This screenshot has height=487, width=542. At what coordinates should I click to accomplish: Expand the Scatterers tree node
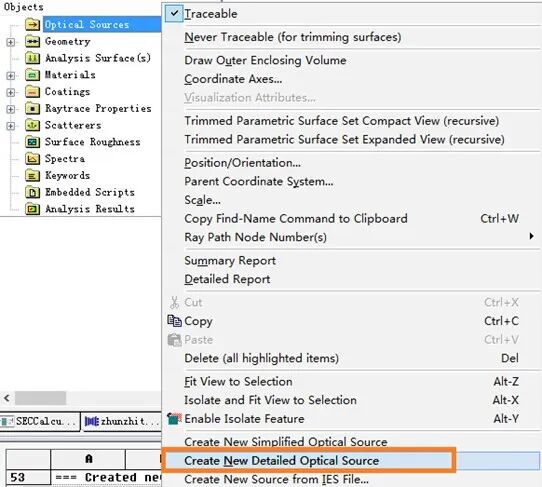click(x=11, y=126)
